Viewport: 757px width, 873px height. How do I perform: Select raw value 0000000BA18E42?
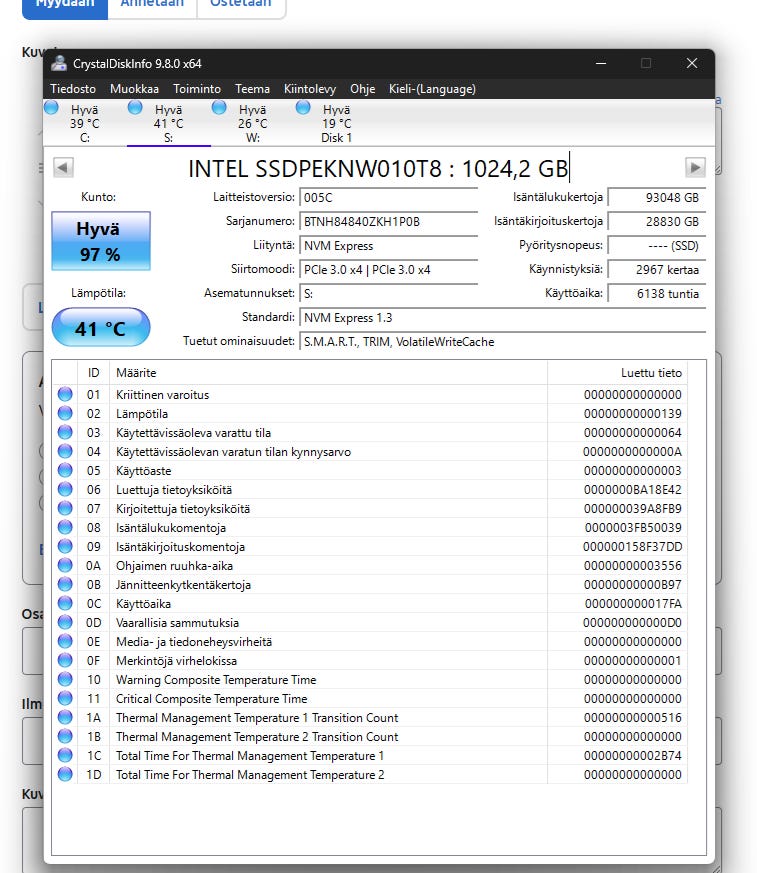coord(633,490)
